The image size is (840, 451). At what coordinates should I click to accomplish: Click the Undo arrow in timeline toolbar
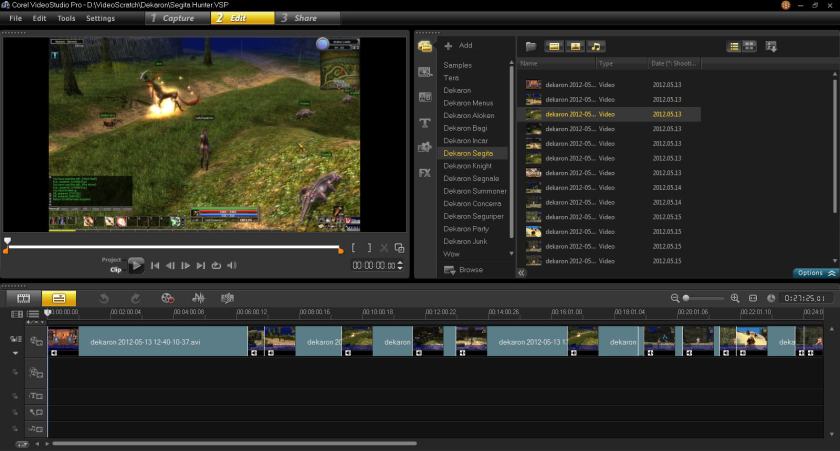click(x=104, y=298)
